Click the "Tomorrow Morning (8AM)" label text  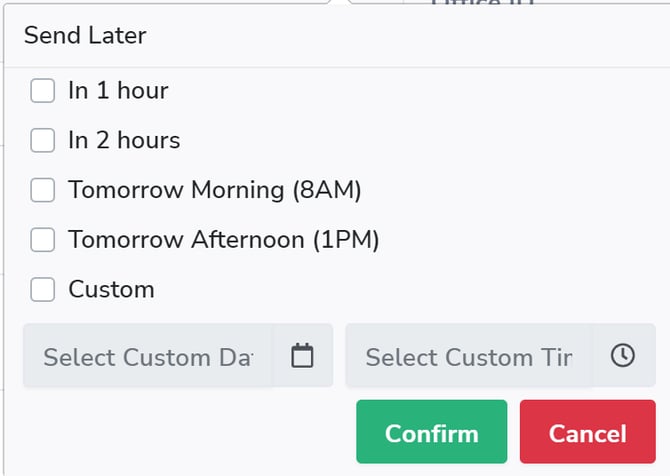(x=214, y=190)
